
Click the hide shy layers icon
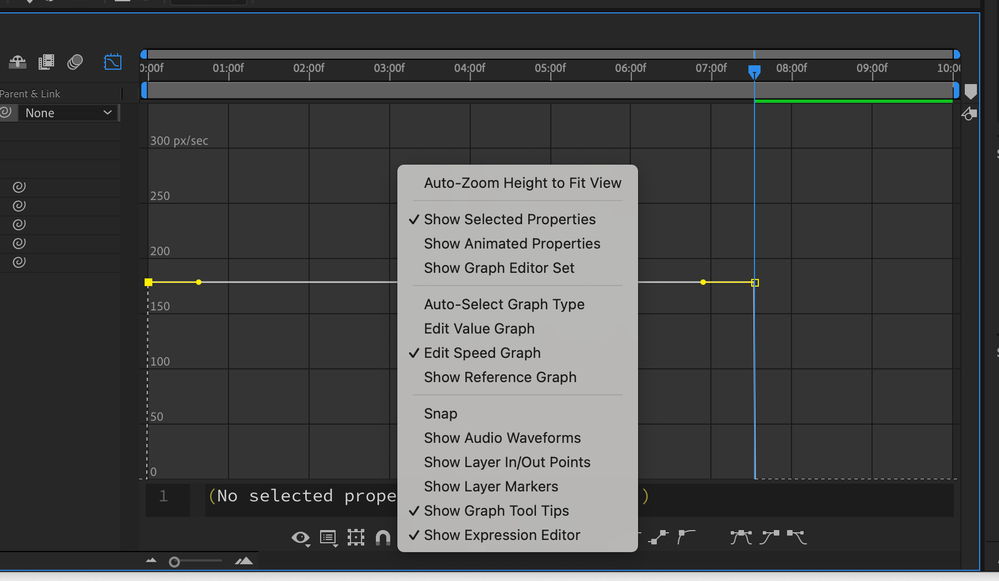click(x=18, y=62)
